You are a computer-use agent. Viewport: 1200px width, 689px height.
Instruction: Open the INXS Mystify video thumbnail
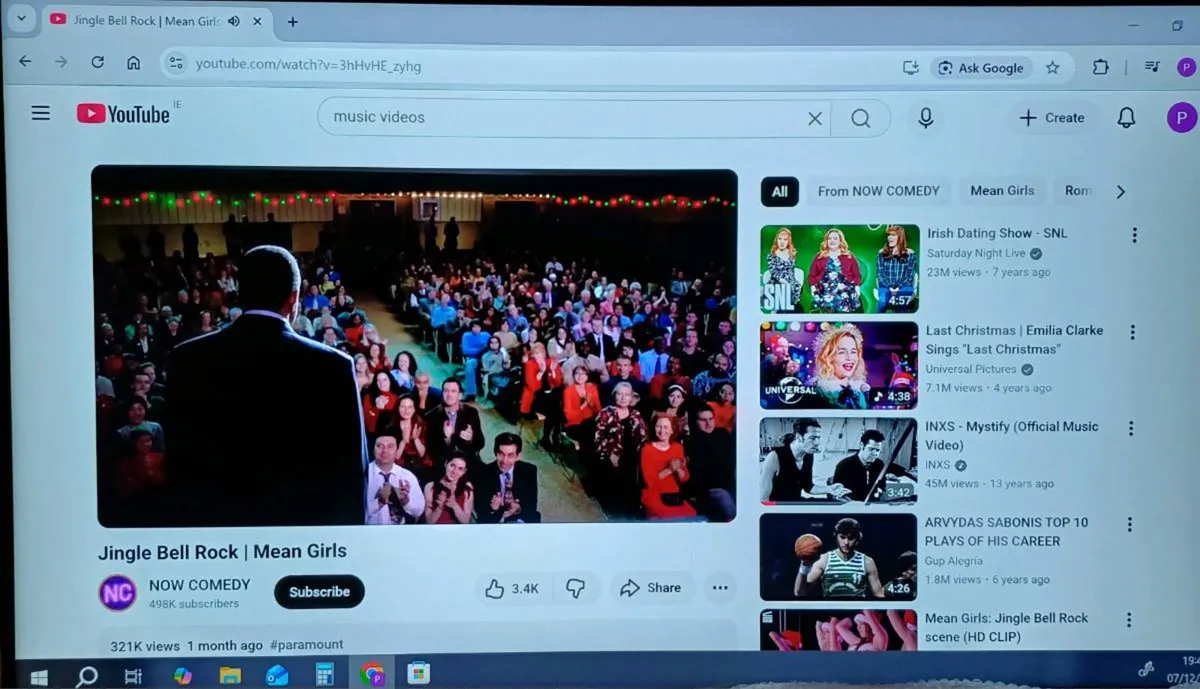coord(838,460)
